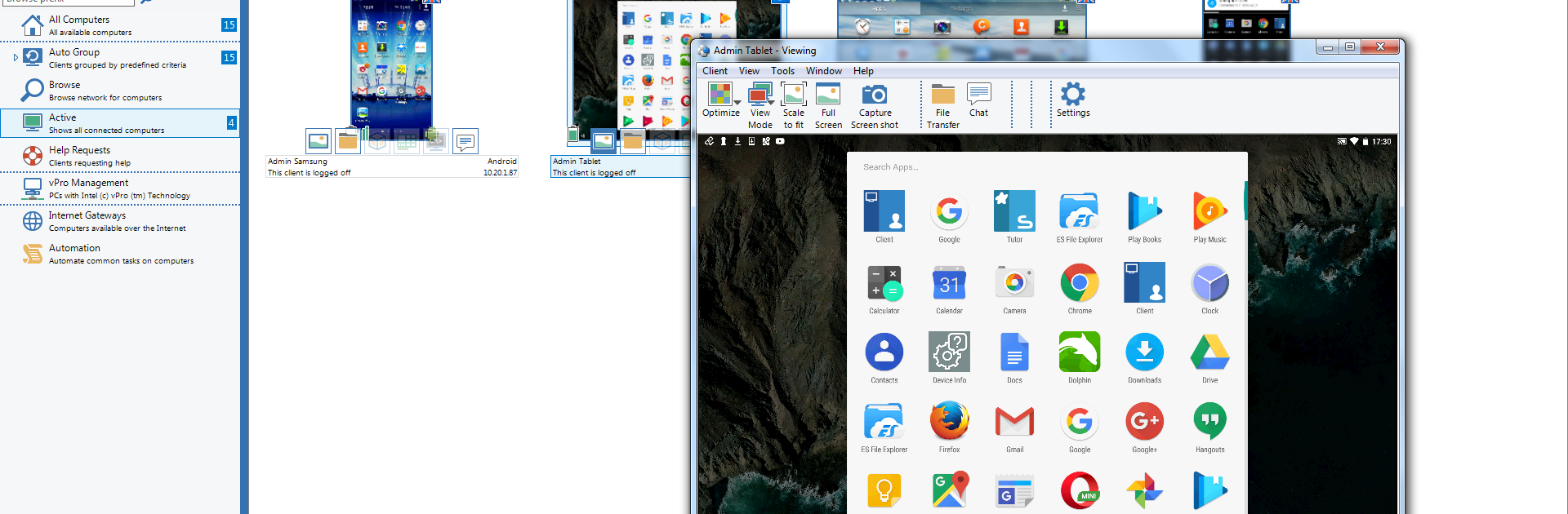The image size is (1568, 514).
Task: Open the Client menu
Action: (715, 71)
